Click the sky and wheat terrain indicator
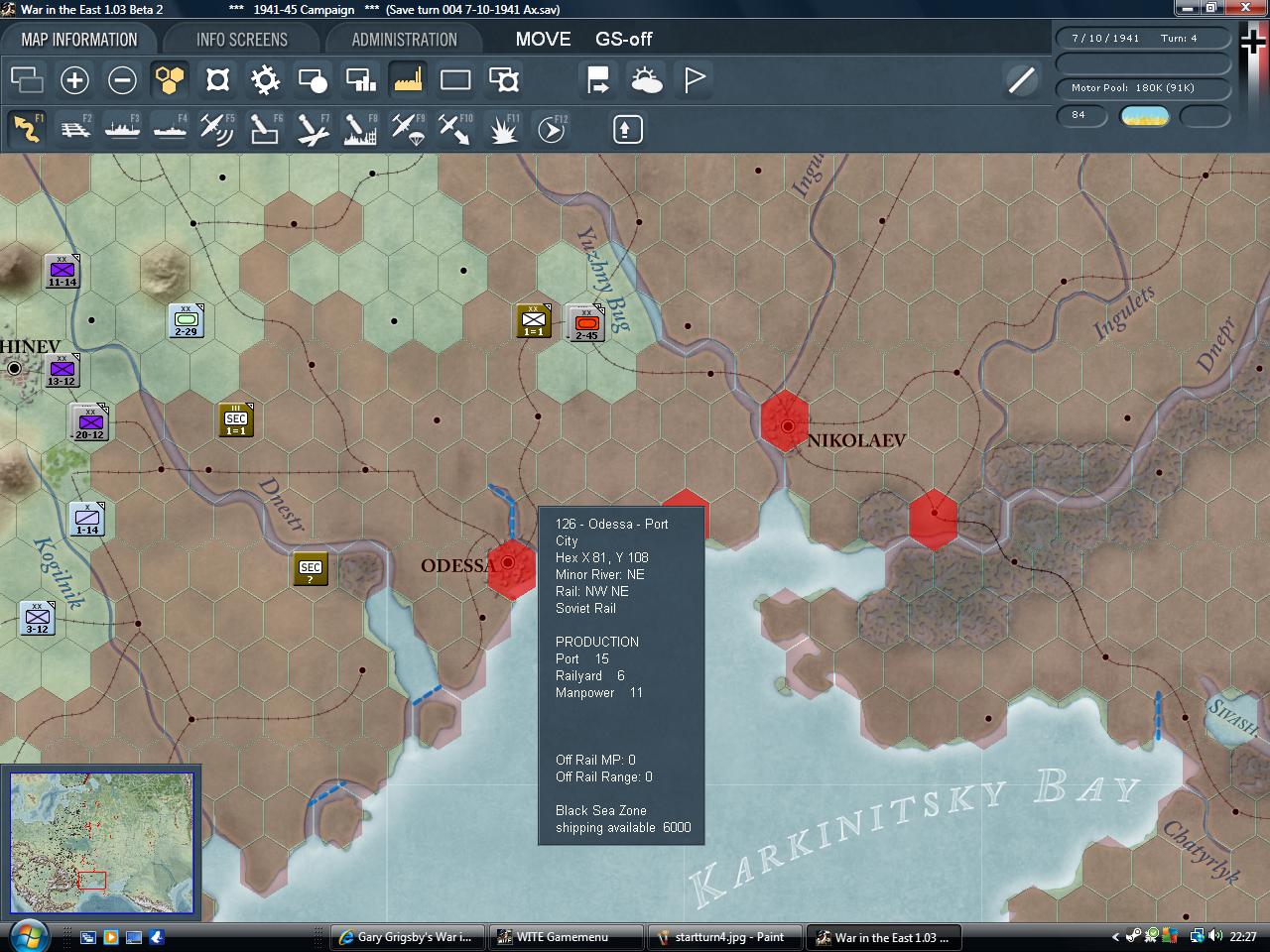Viewport: 1270px width, 952px height. [x=1144, y=116]
